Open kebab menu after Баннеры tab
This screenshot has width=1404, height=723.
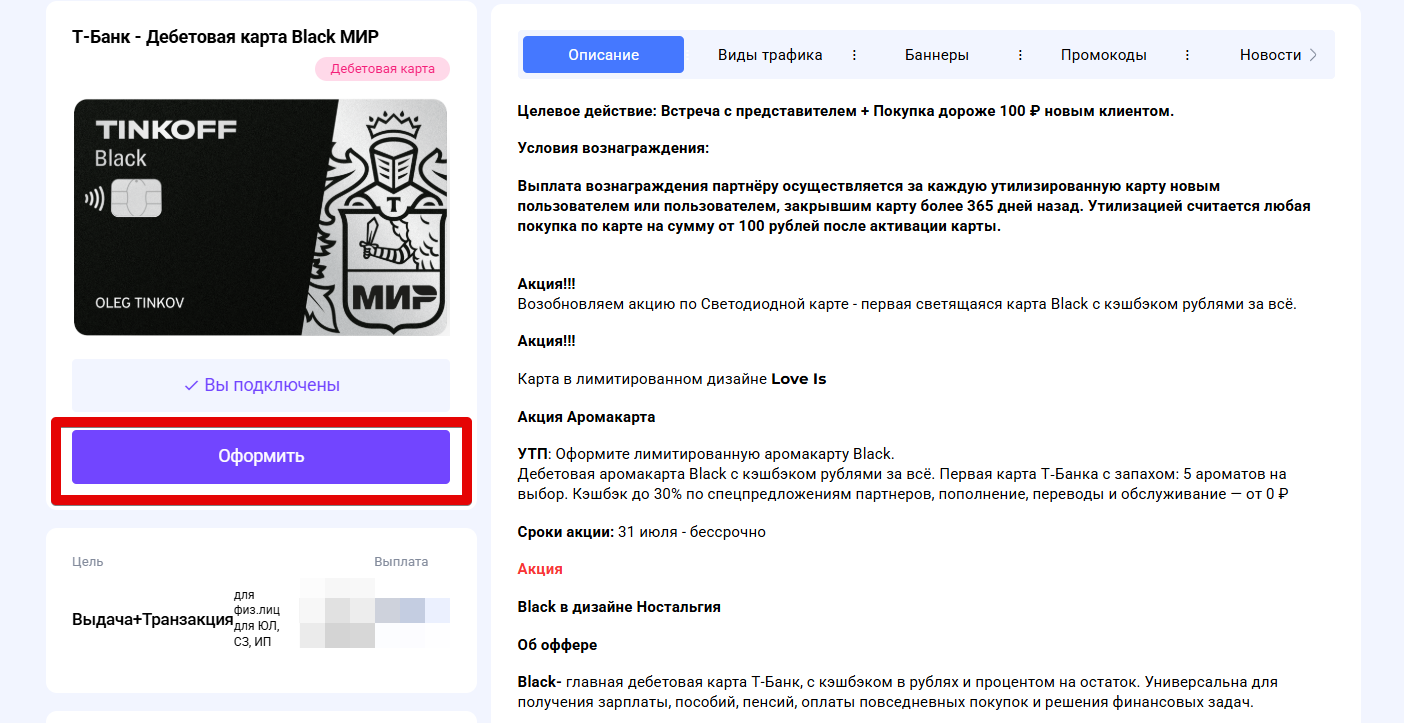pos(1020,55)
